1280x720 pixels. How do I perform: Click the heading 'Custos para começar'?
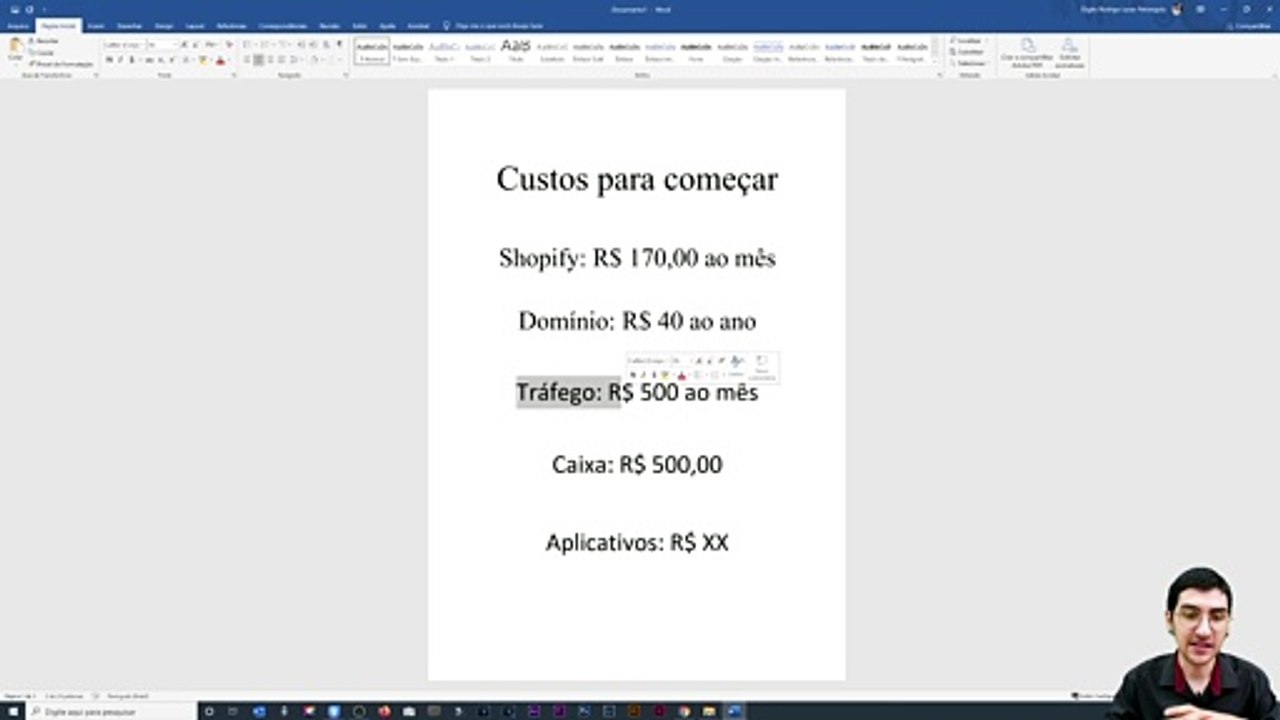637,179
